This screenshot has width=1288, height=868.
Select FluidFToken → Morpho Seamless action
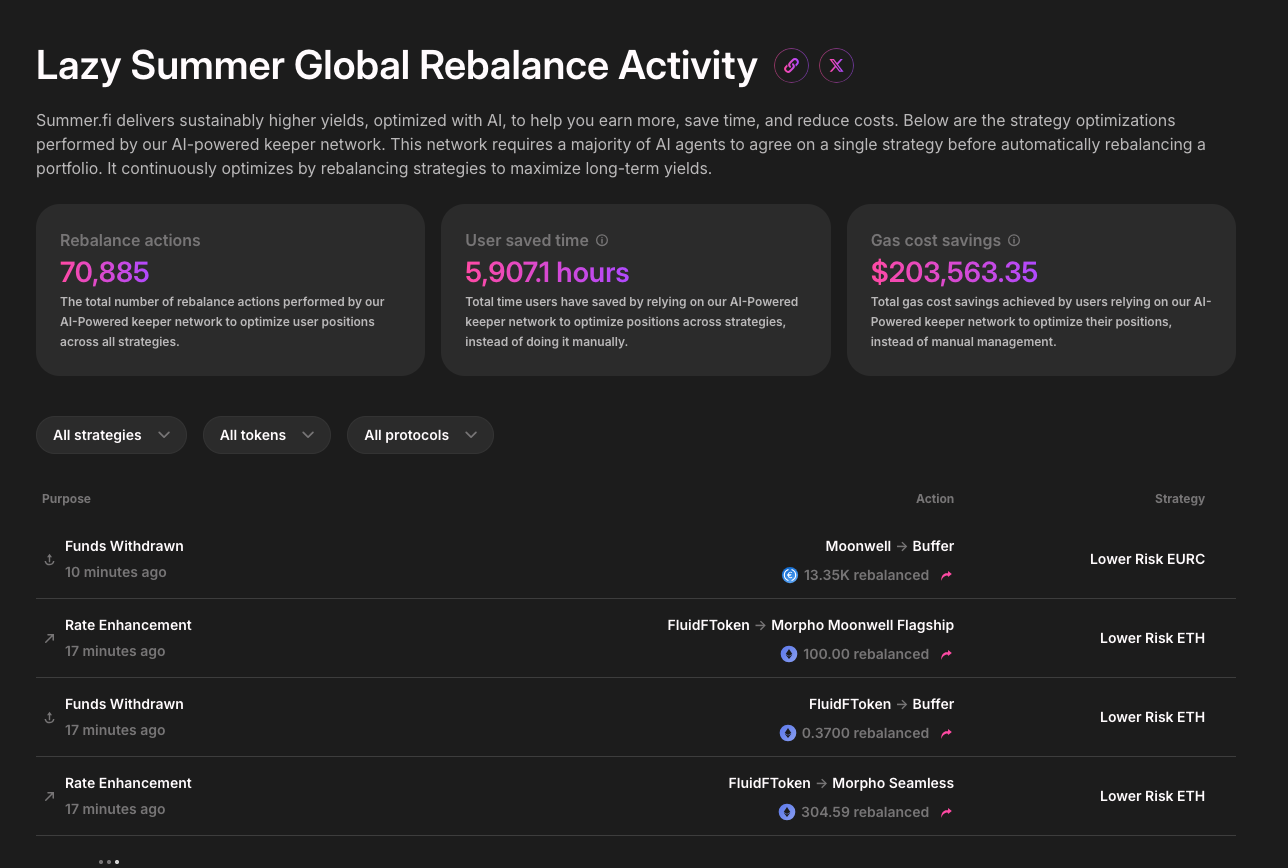tap(841, 783)
